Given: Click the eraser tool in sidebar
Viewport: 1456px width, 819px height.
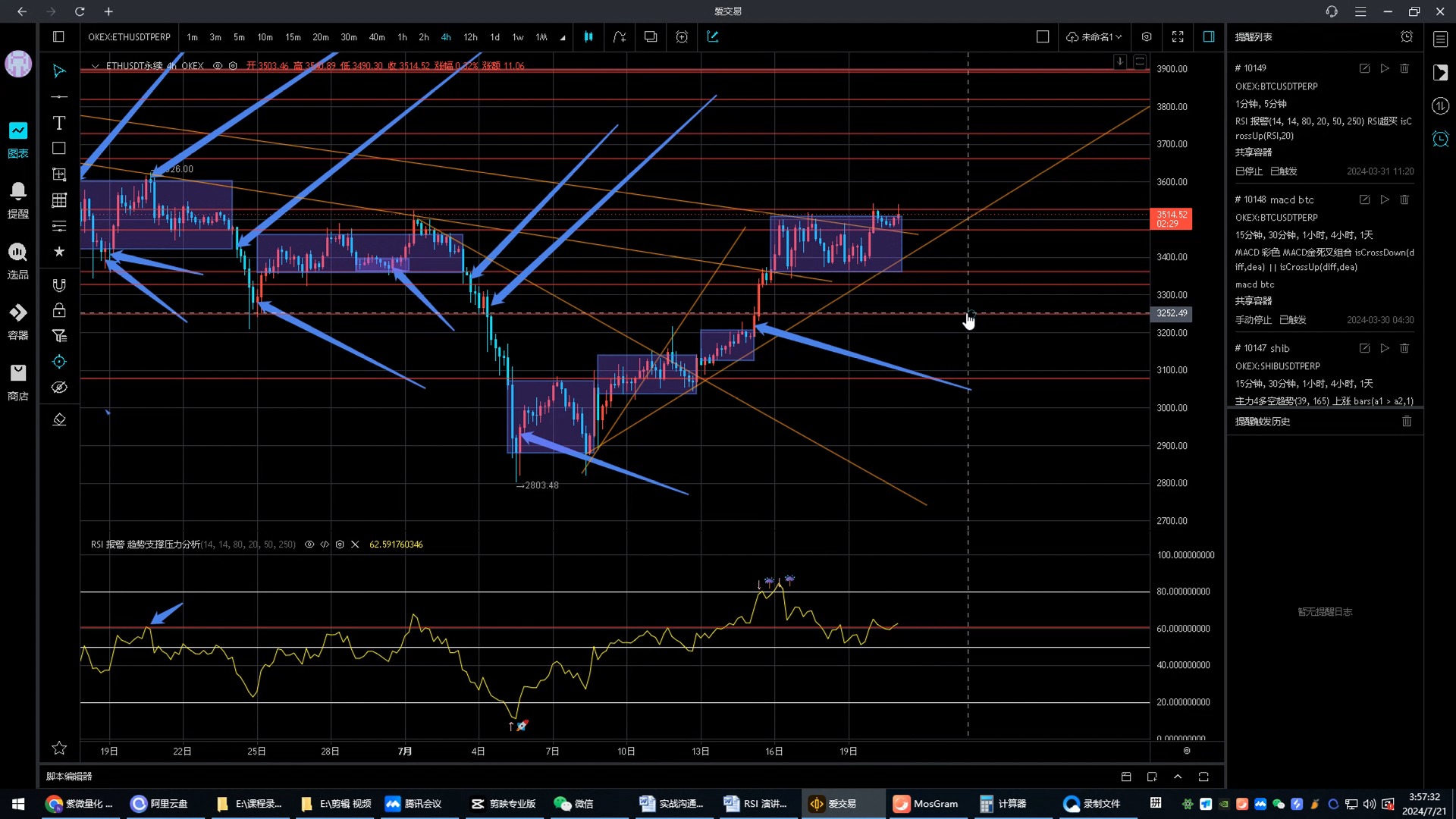Looking at the screenshot, I should click(58, 419).
